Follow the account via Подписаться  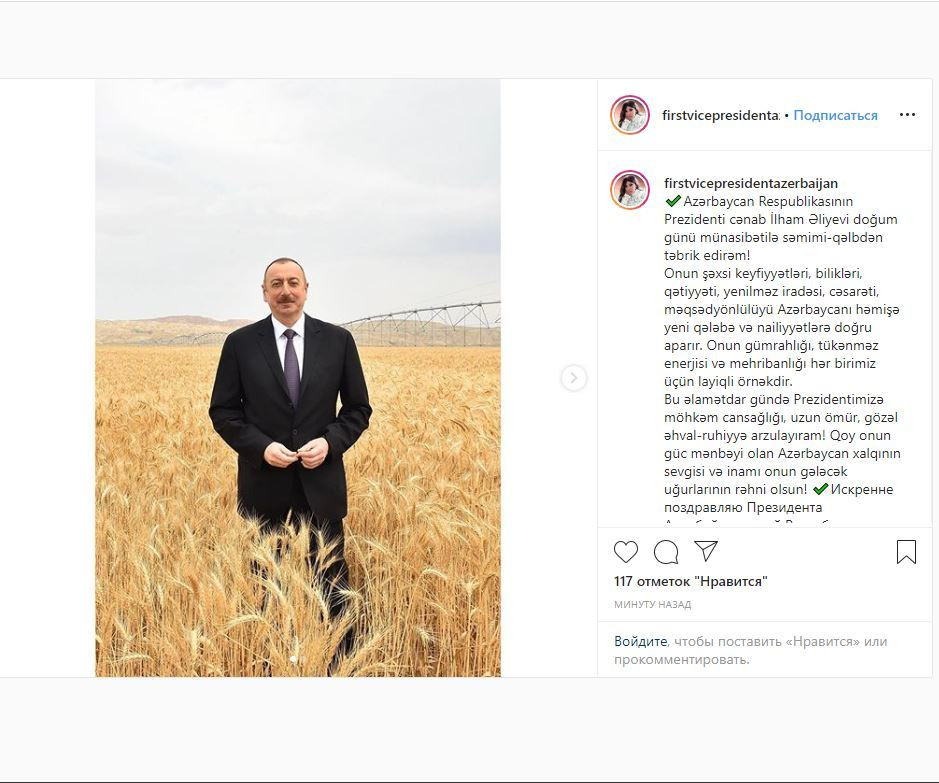(x=835, y=115)
